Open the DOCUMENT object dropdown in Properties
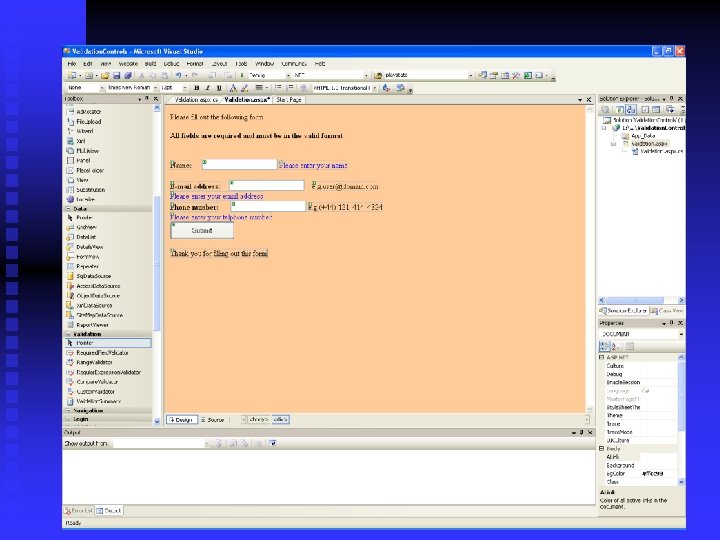This screenshot has height=540, width=720. pos(681,334)
